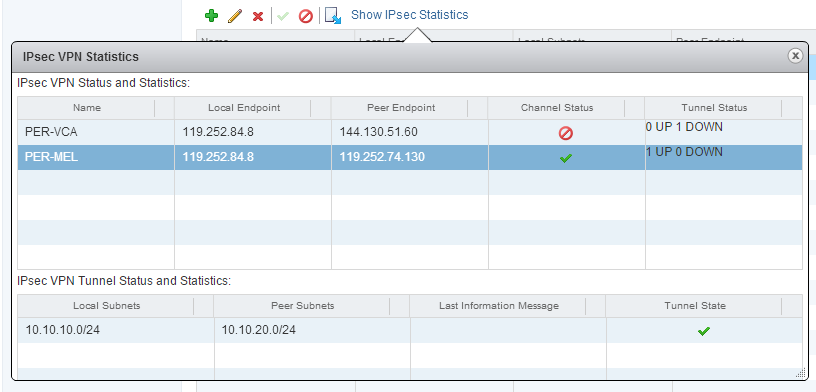
Task: Click the red X delete icon
Action: tap(258, 16)
